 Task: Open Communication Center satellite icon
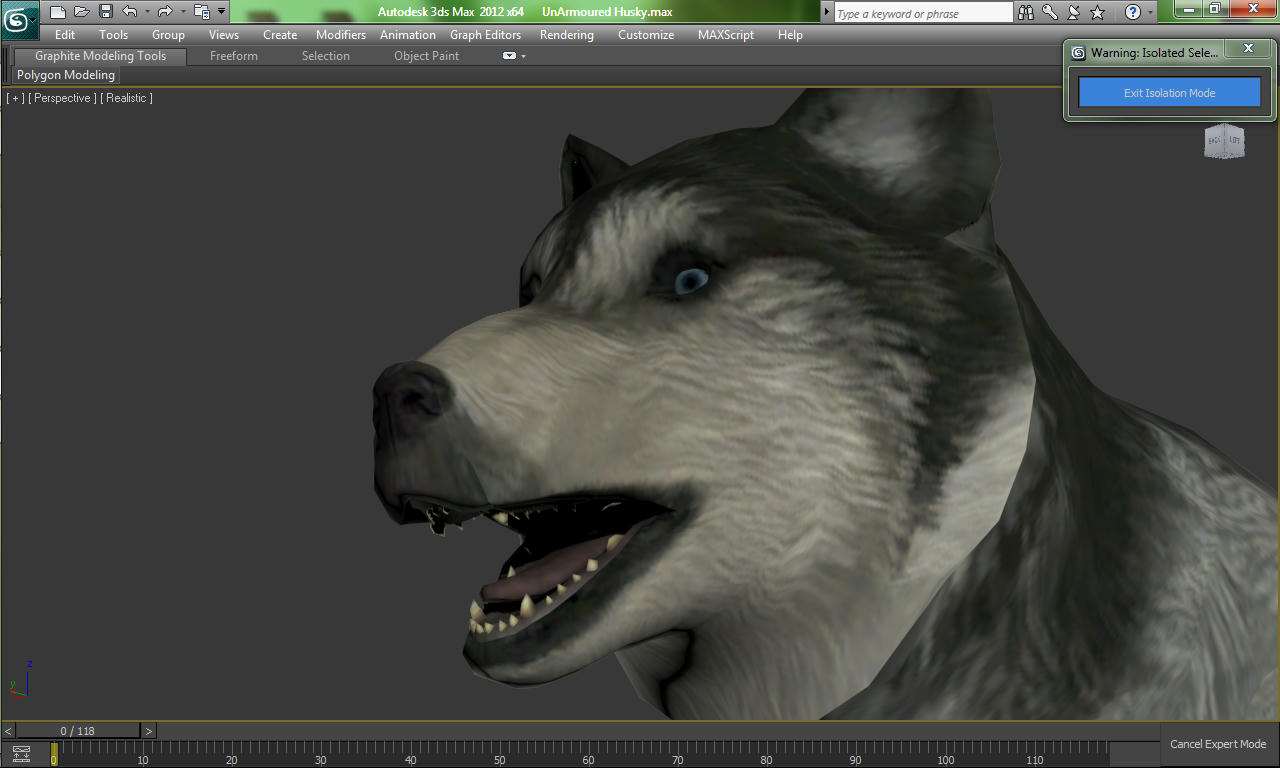1074,12
